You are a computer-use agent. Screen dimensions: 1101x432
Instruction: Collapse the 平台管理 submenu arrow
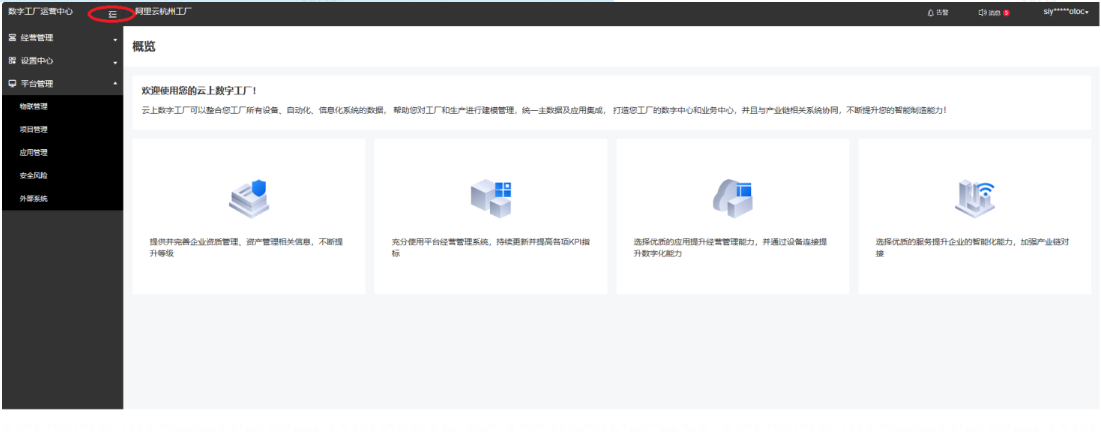tap(115, 84)
